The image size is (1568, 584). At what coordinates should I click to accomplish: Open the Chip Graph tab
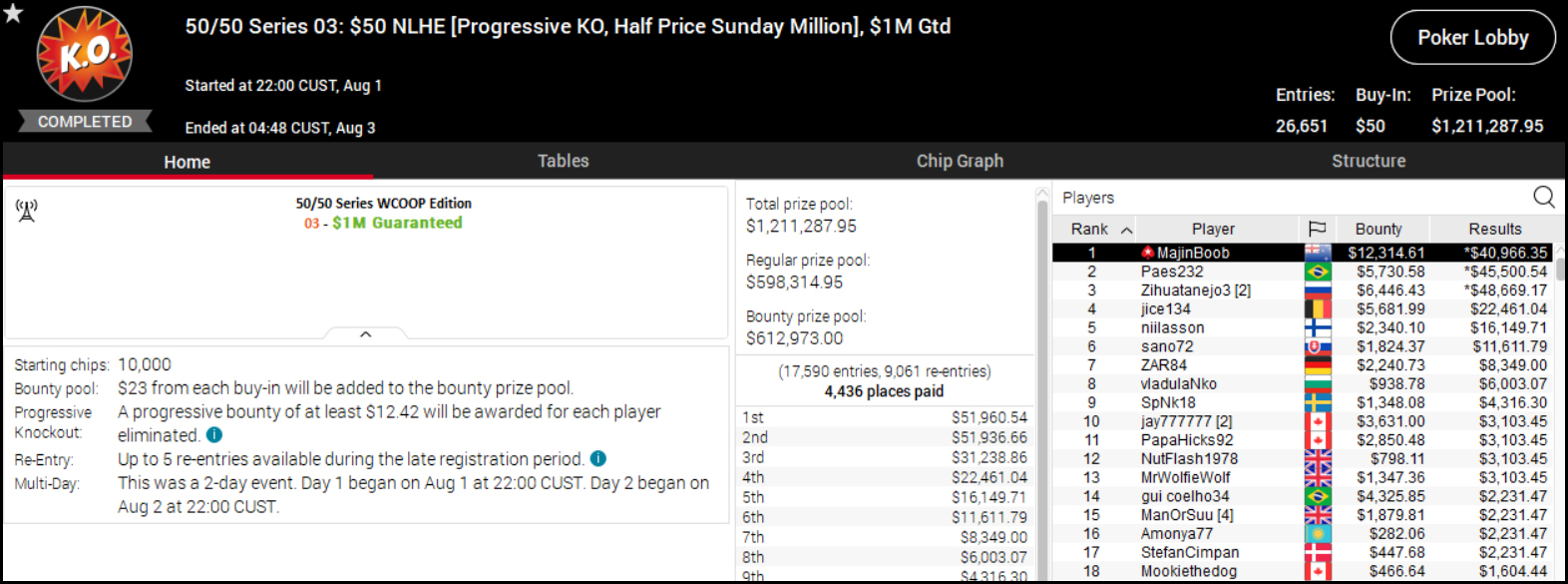(960, 161)
